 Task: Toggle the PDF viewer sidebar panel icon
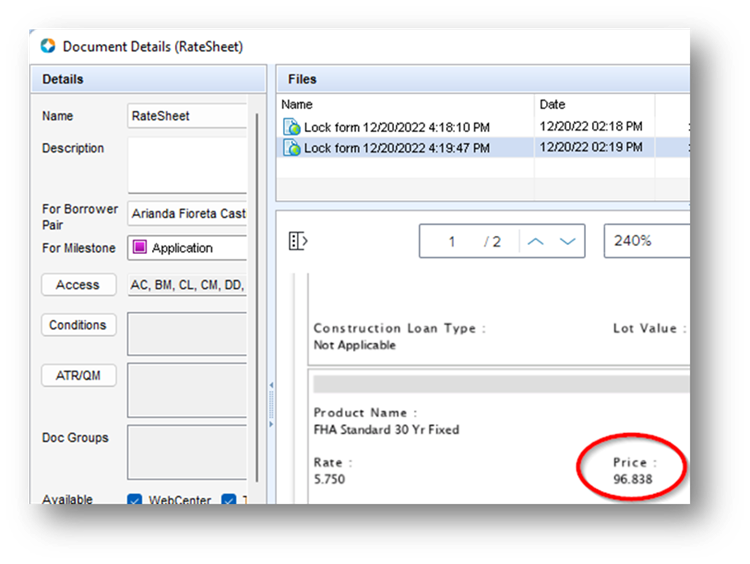point(298,241)
